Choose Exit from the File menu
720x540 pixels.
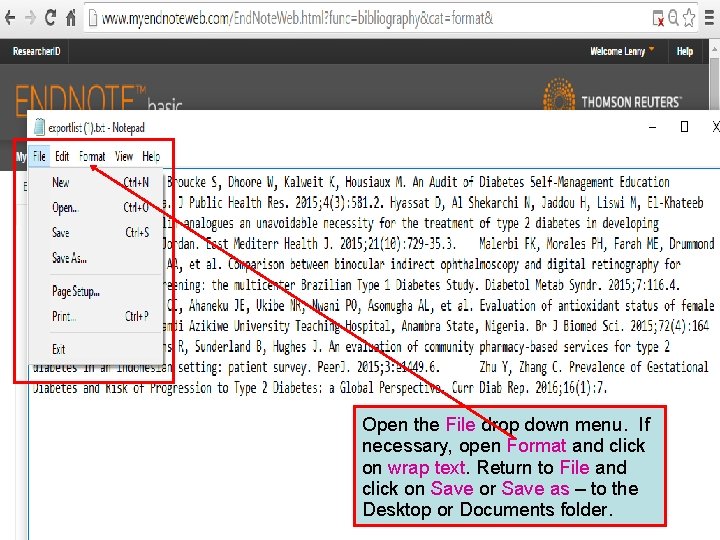[96, 349]
